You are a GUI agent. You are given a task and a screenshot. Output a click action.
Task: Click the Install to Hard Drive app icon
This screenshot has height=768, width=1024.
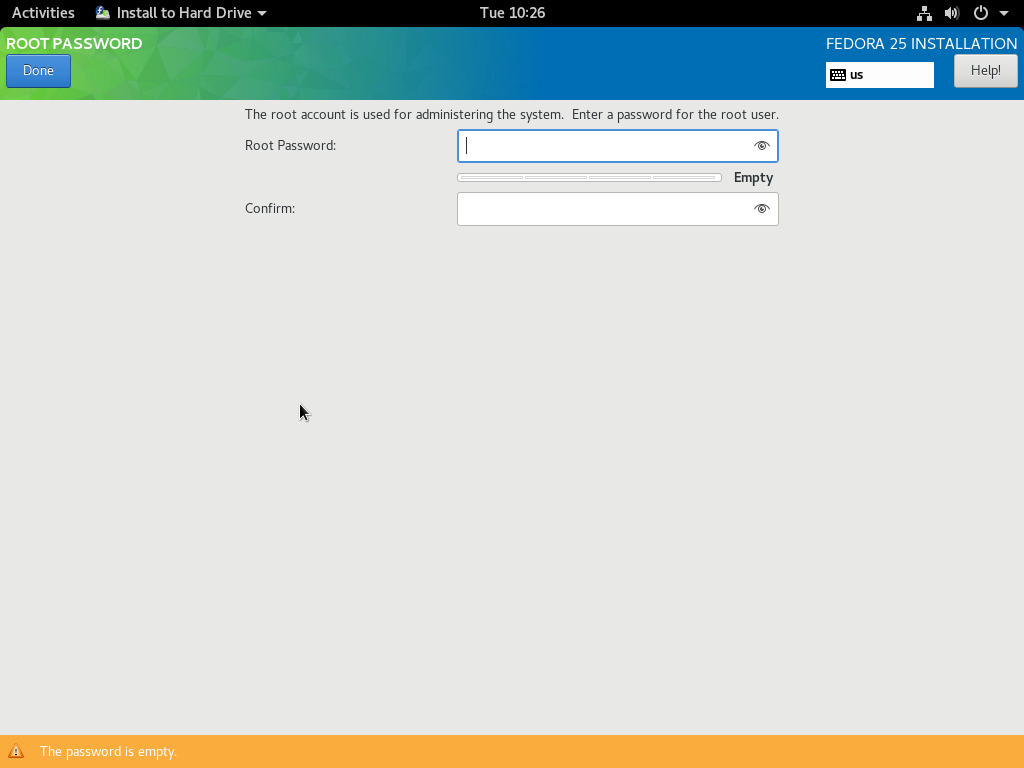[x=103, y=13]
